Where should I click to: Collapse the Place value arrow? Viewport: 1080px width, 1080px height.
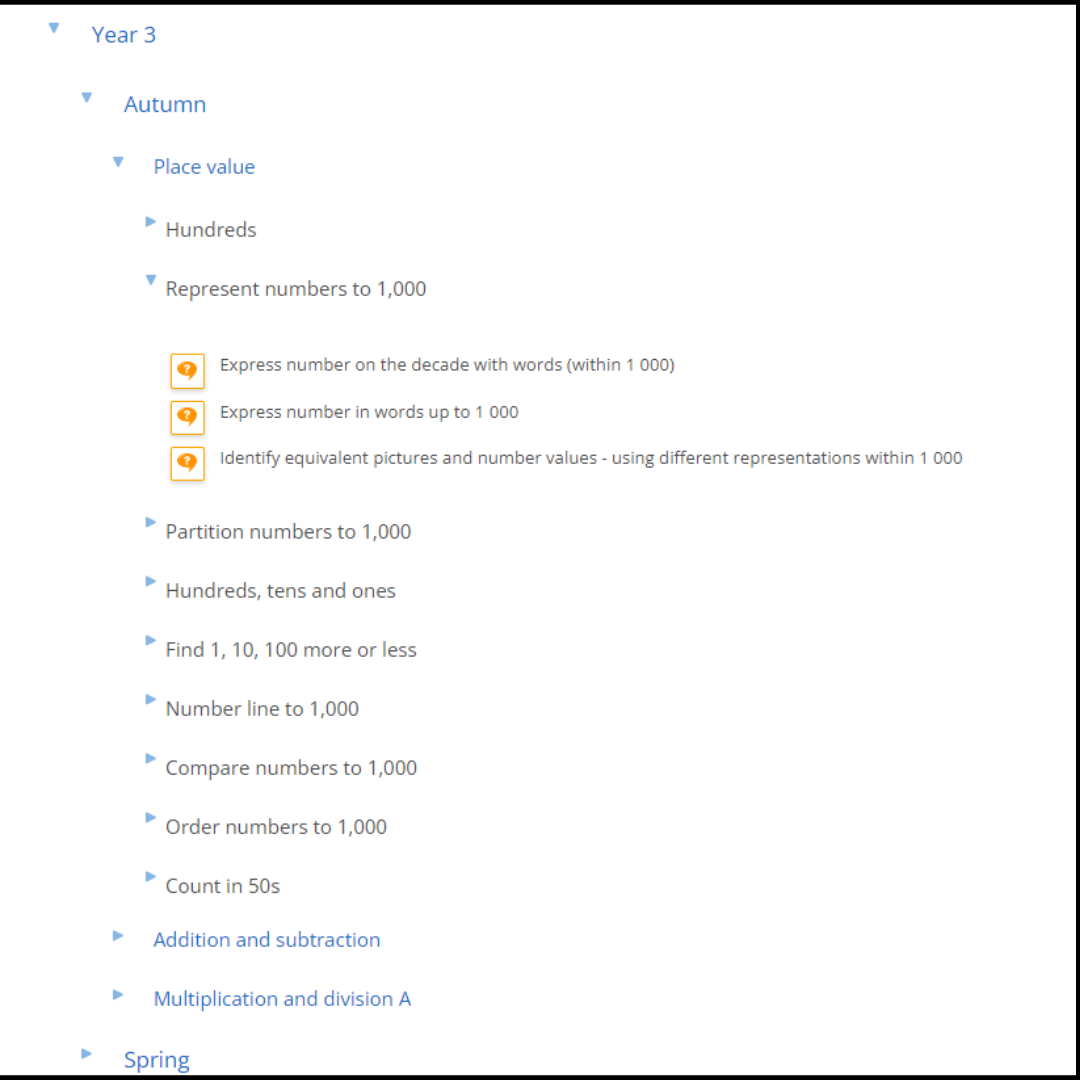pos(118,162)
